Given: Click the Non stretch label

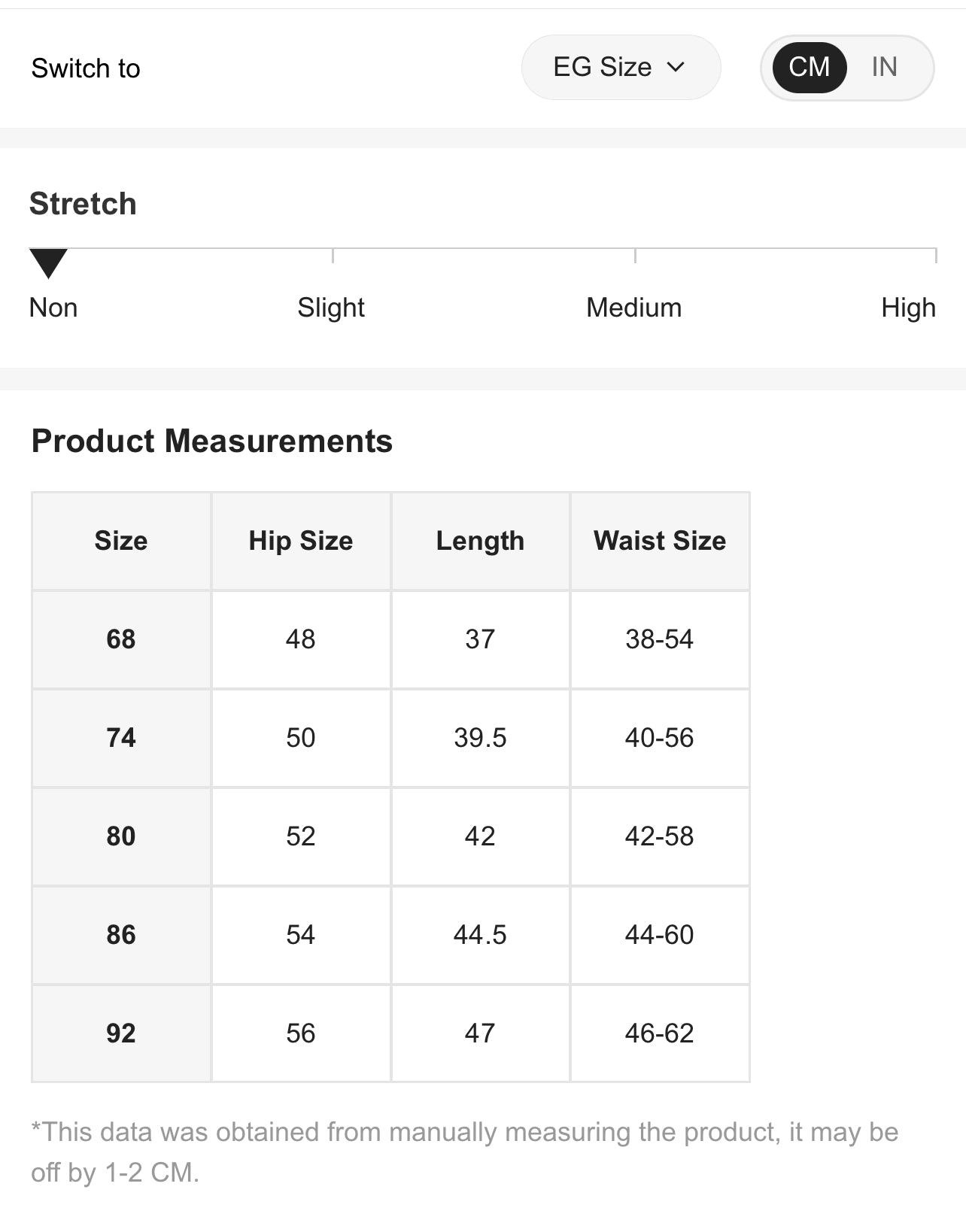Looking at the screenshot, I should (x=53, y=308).
